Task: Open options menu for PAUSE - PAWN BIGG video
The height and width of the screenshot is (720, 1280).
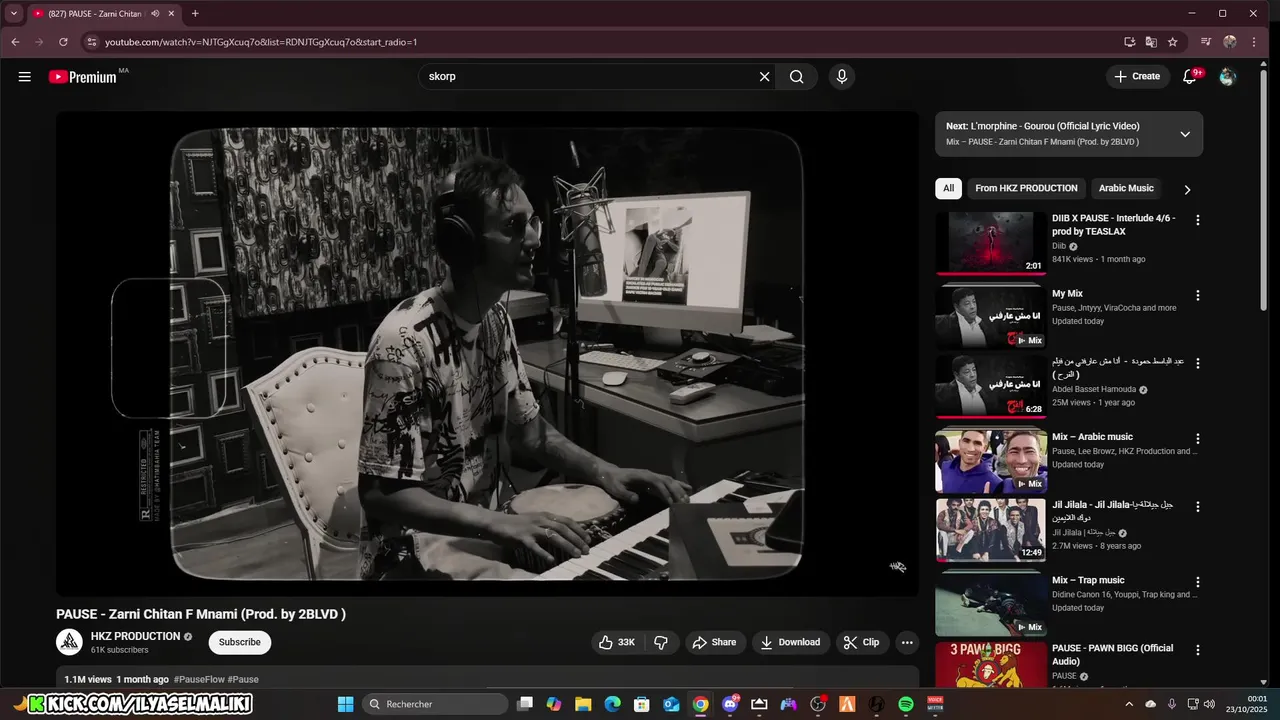Action: click(x=1198, y=650)
